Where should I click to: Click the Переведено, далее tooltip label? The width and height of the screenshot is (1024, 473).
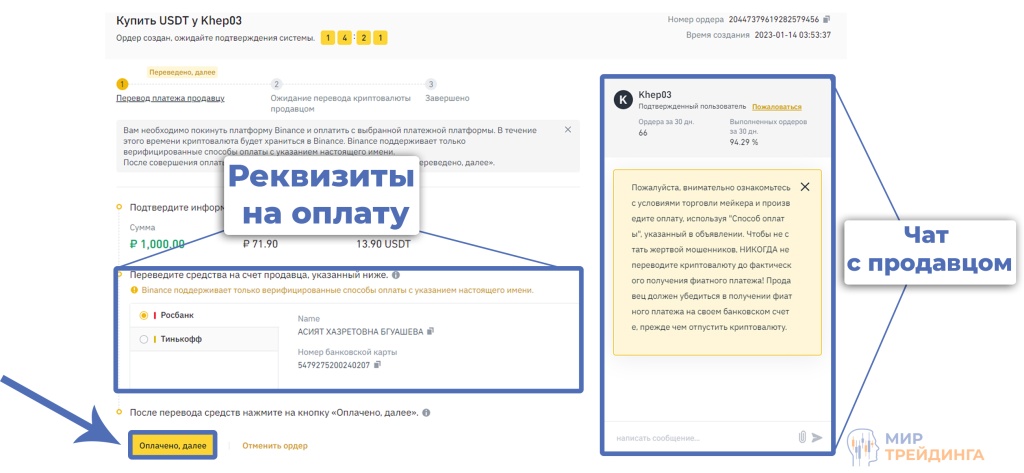click(x=182, y=73)
